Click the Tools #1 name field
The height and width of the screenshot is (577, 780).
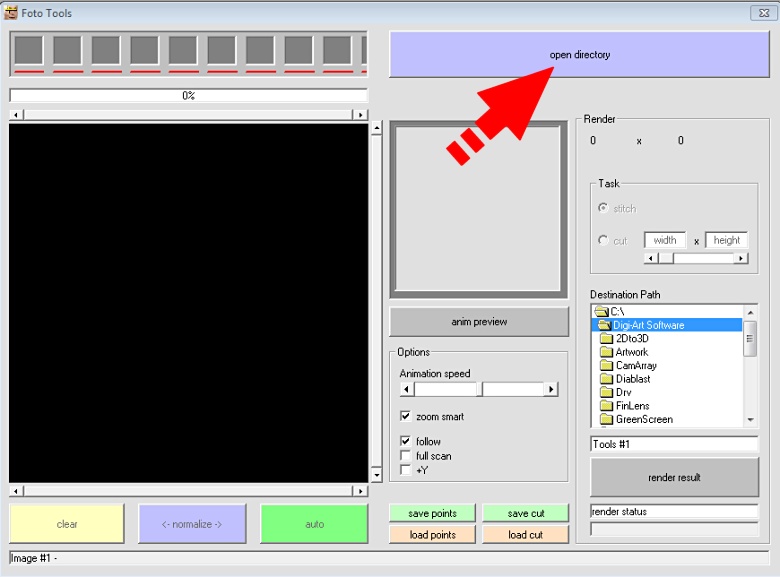tap(674, 444)
